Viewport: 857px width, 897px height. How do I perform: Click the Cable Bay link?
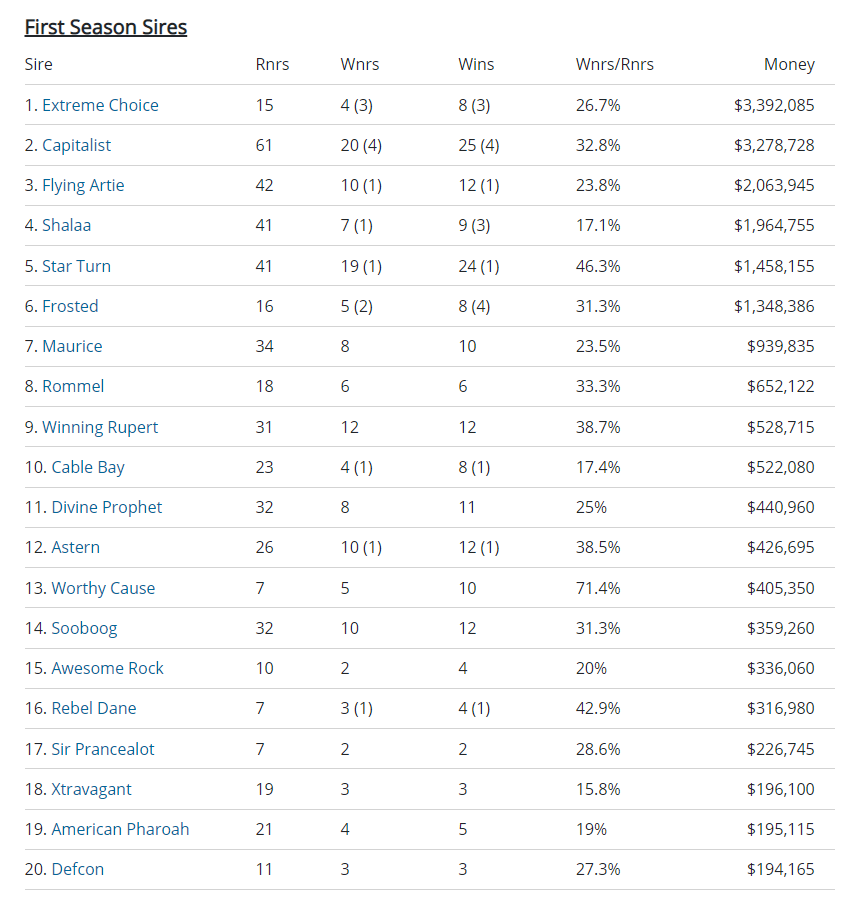click(x=88, y=467)
